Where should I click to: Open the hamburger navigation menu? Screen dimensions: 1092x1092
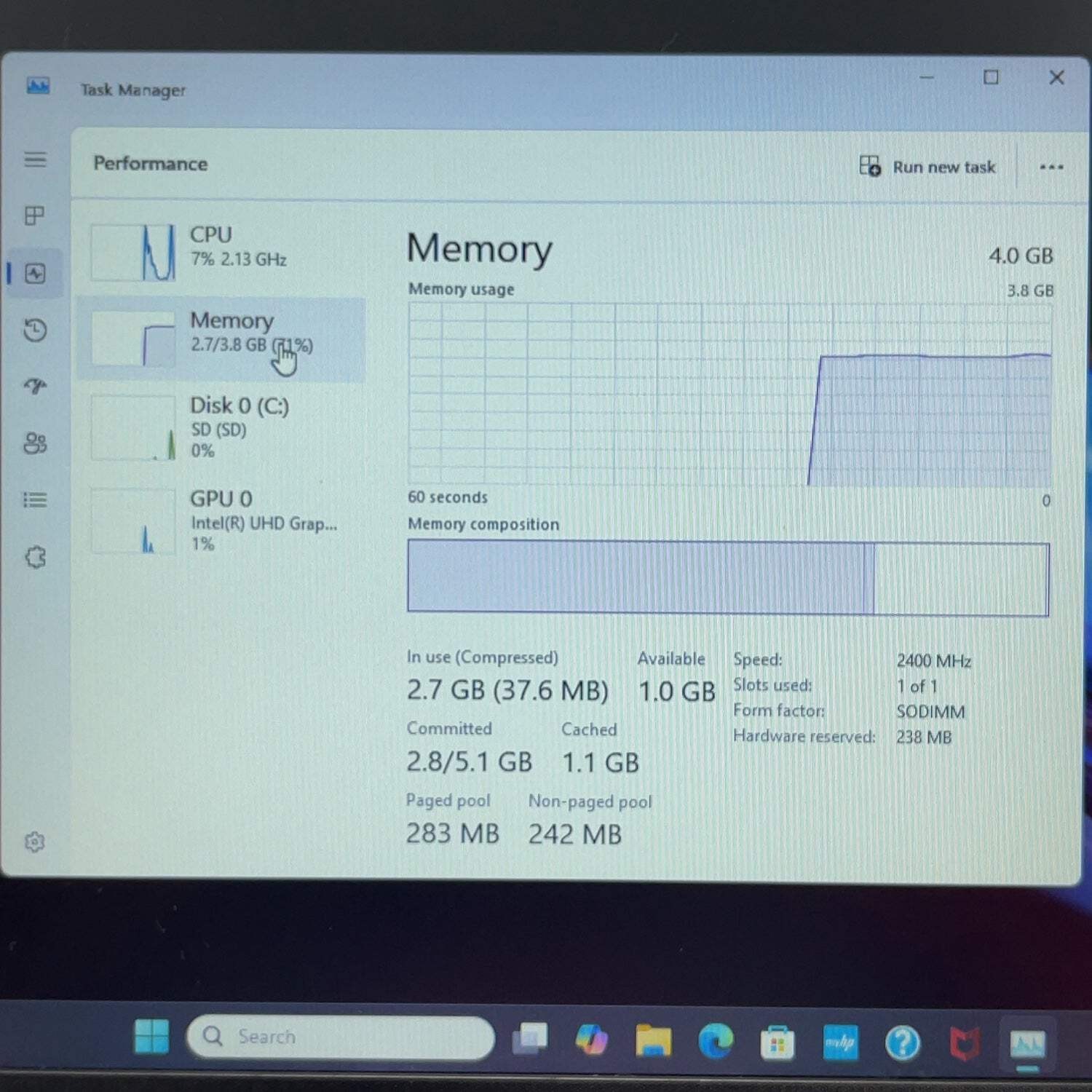point(35,159)
